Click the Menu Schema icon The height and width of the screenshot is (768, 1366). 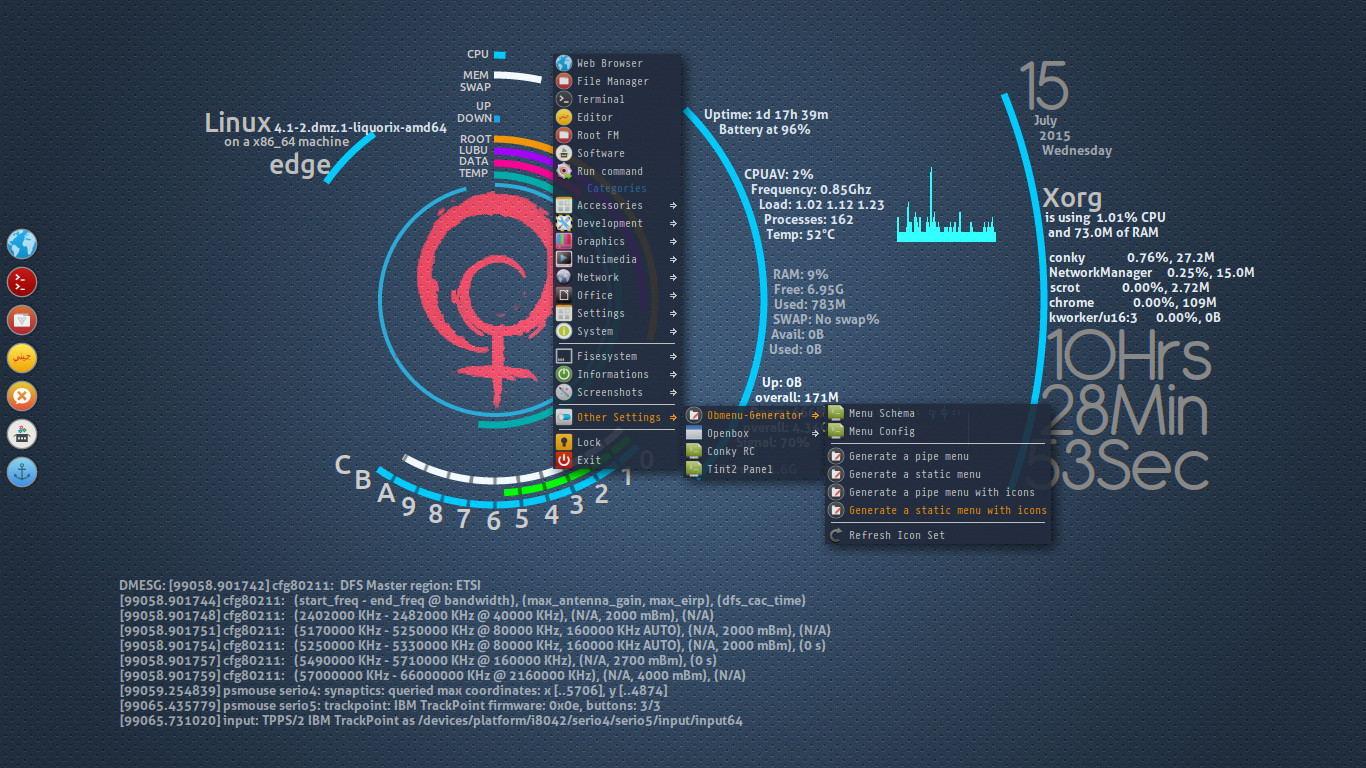(836, 413)
